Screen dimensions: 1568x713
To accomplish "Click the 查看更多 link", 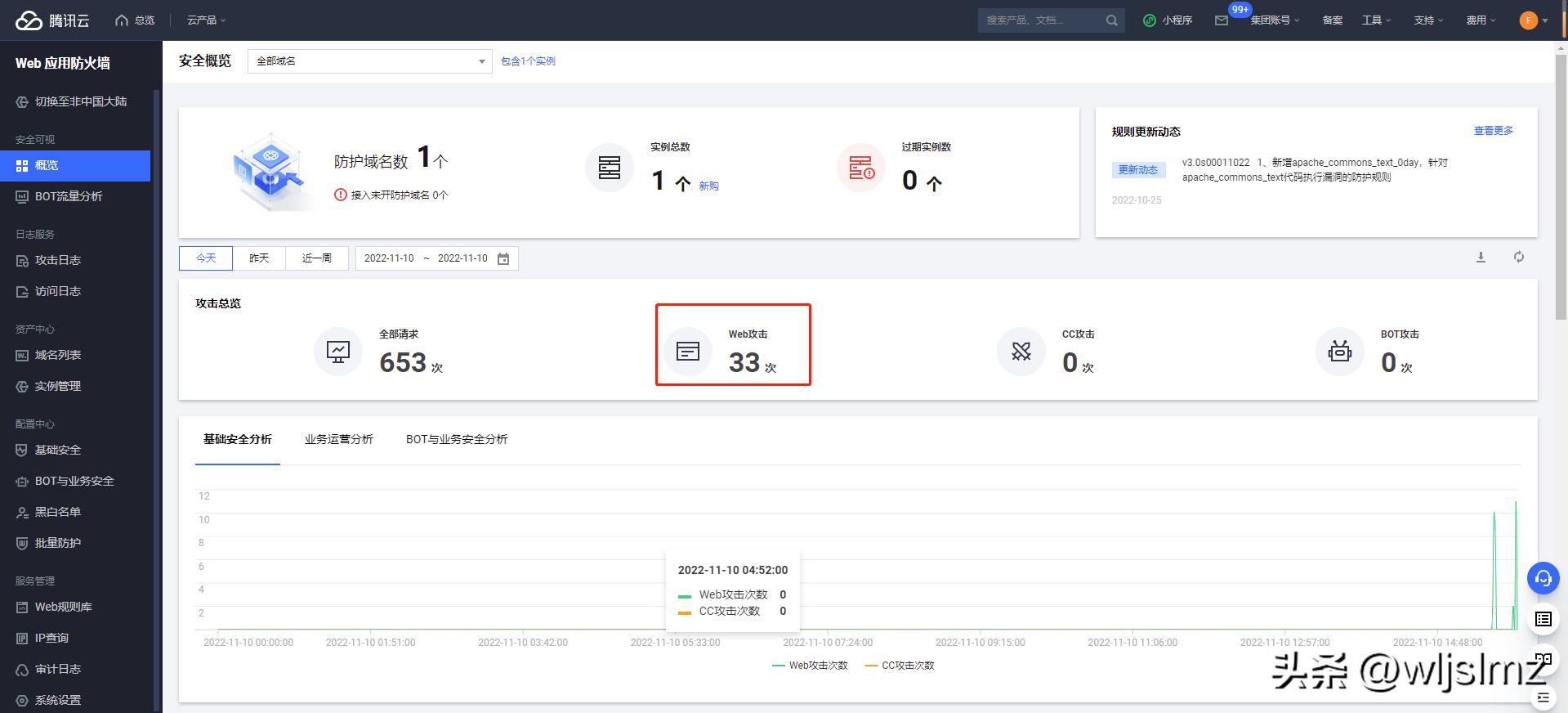I will click(1493, 131).
